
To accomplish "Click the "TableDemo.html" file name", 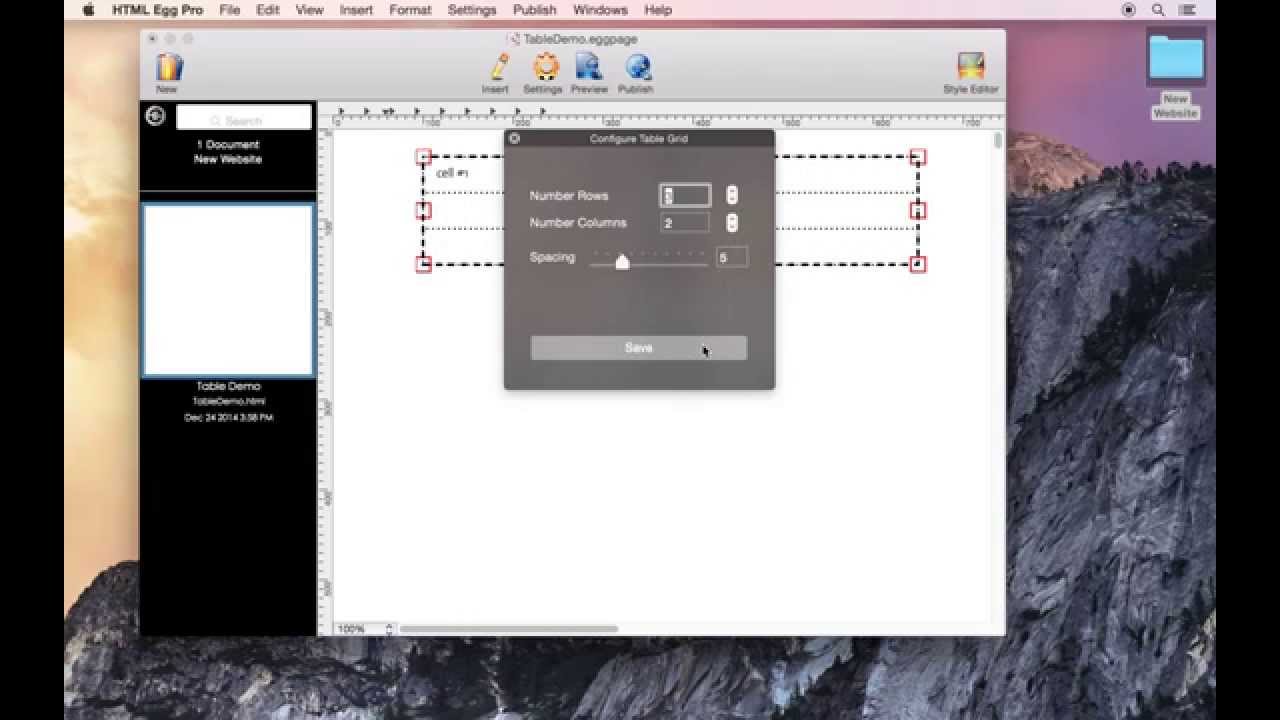I will click(228, 401).
